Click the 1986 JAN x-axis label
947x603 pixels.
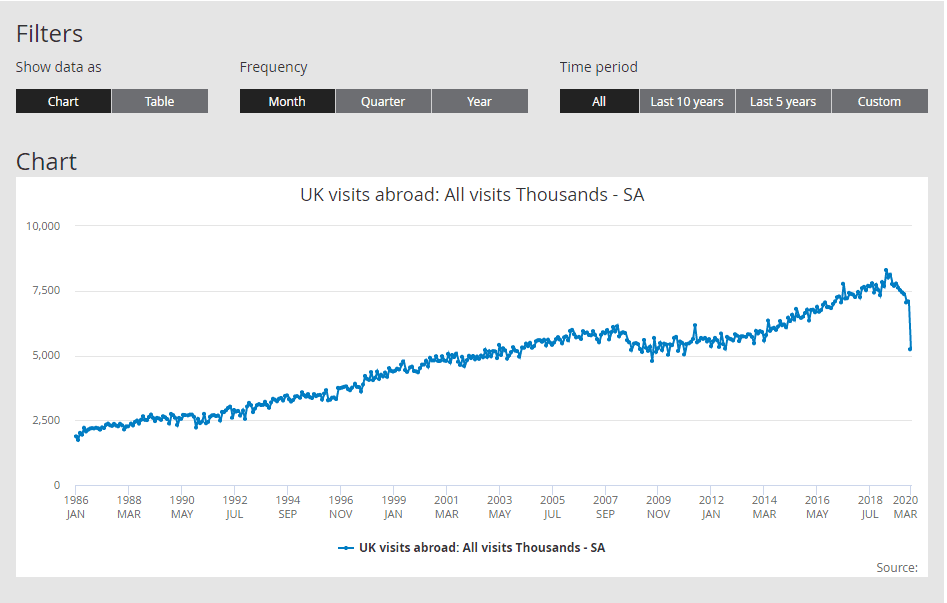[76, 507]
